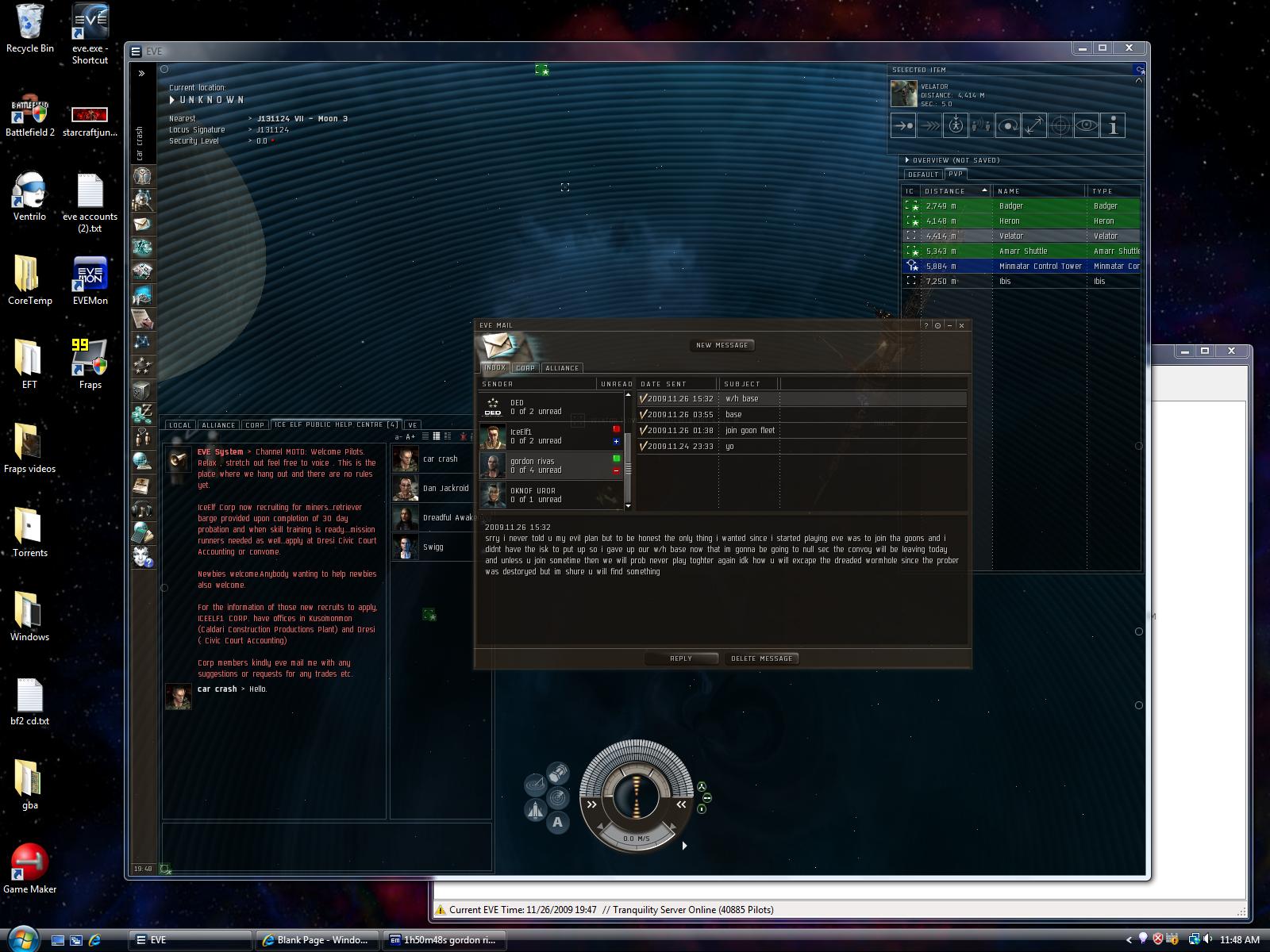Click the chat message input box

pos(327,847)
